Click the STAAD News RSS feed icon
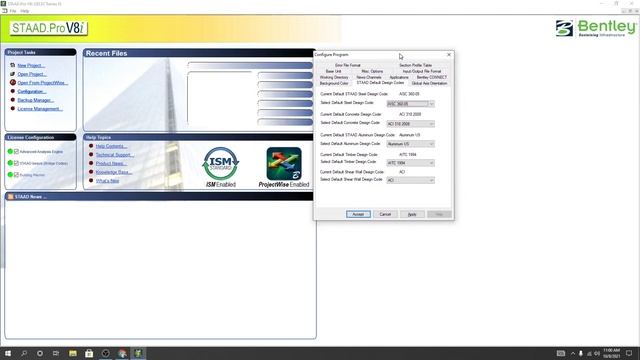The image size is (640, 360). pyautogui.click(x=11, y=196)
